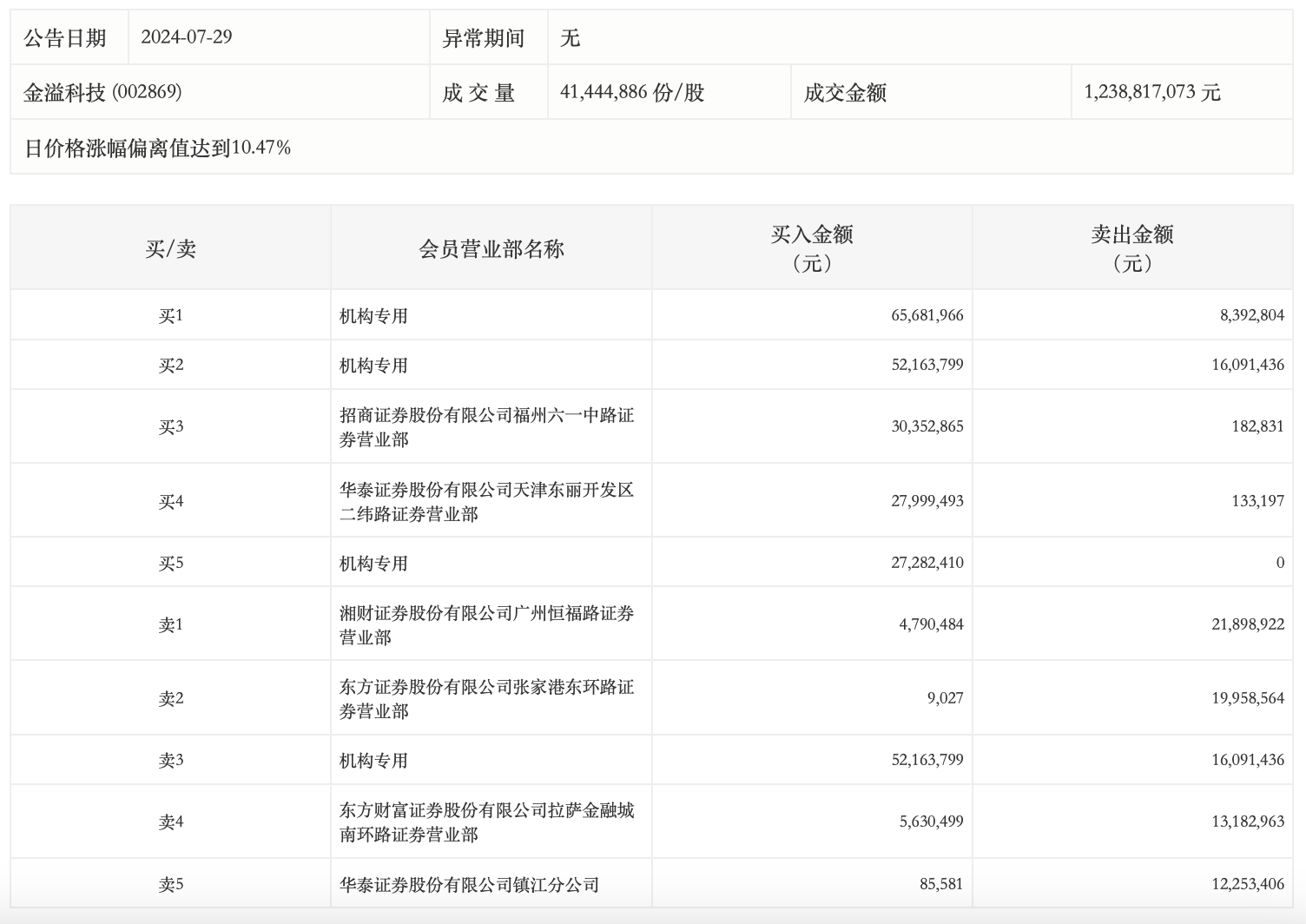Open 招商证券 福州六一中路 branch entry
Viewport: 1306px width, 924px height.
coord(486,427)
